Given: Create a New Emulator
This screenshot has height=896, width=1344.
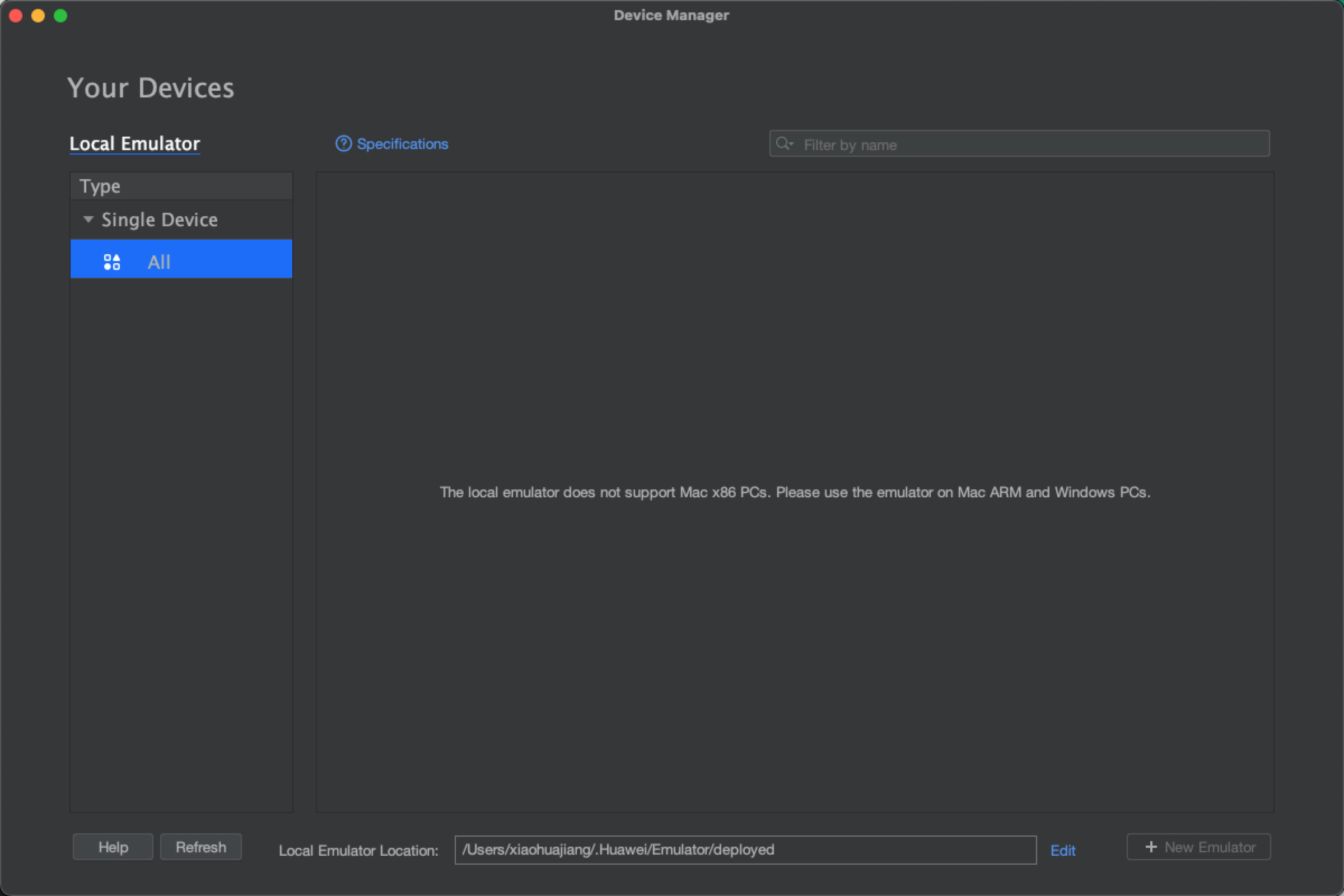Looking at the screenshot, I should click(1199, 847).
